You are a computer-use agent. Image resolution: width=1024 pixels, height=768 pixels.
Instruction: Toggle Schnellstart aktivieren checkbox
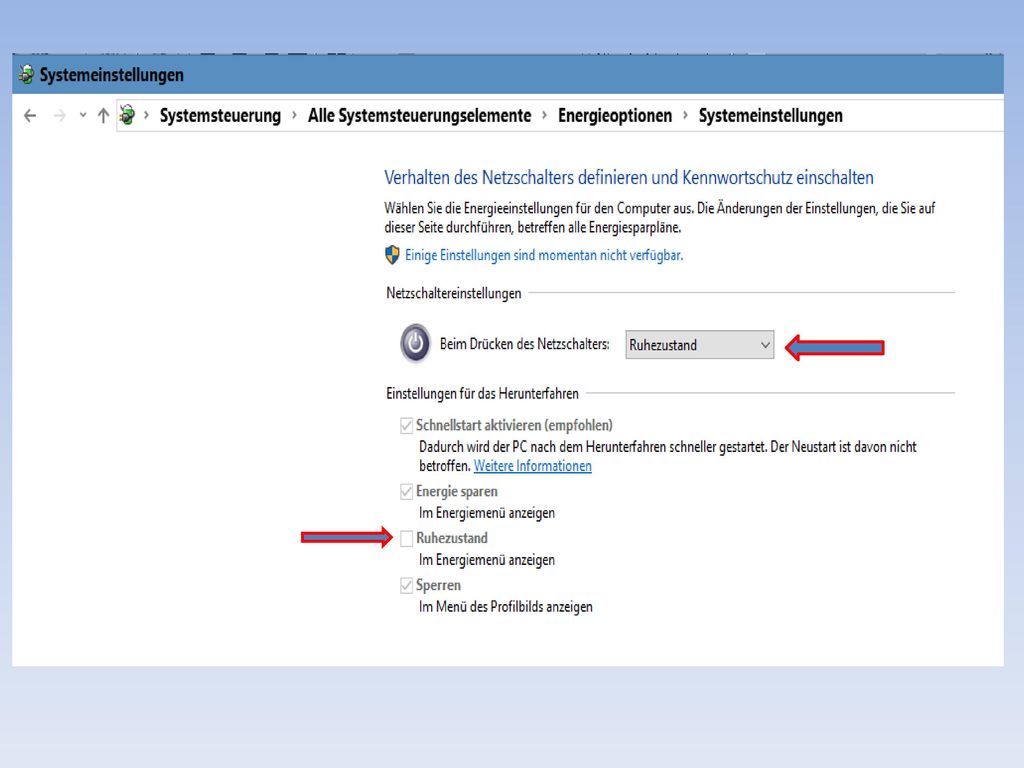pos(406,426)
